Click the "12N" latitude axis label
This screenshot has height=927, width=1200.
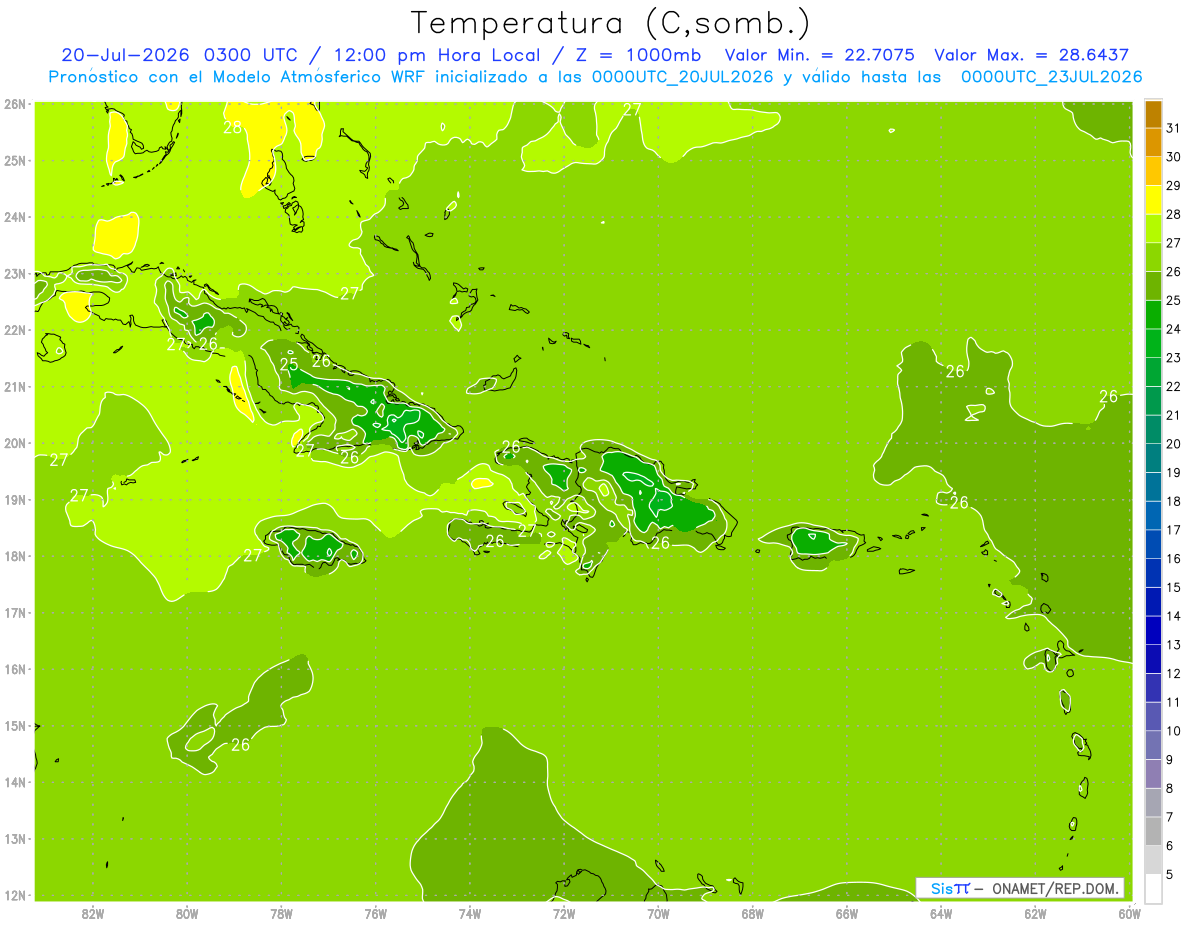point(14,895)
